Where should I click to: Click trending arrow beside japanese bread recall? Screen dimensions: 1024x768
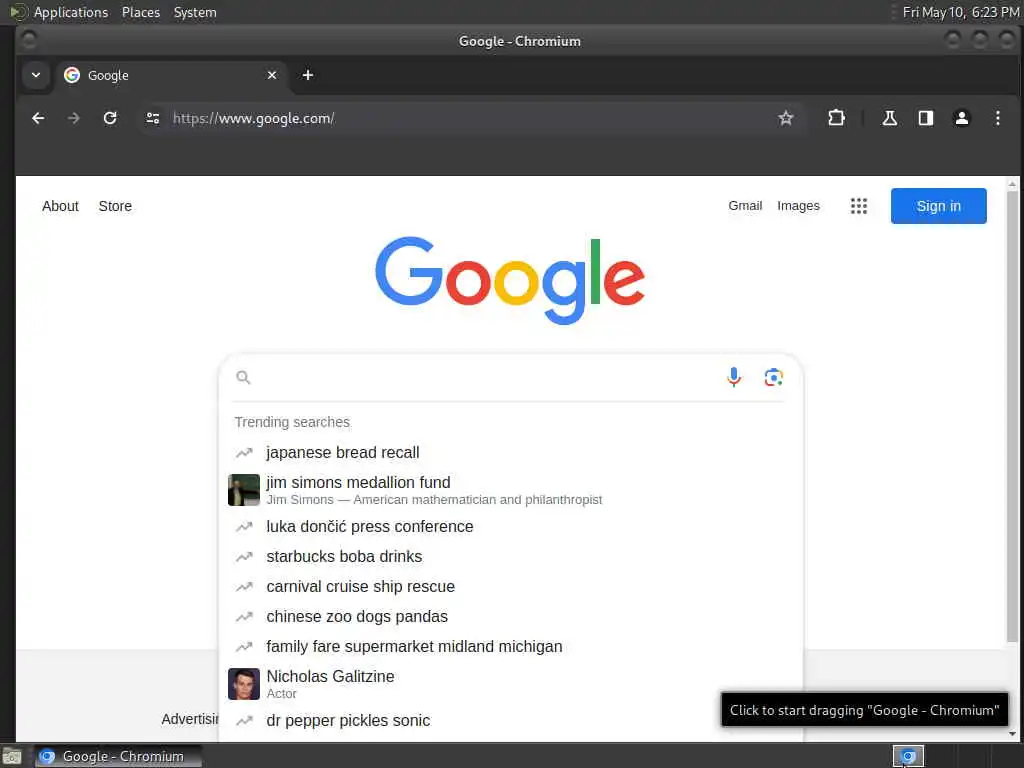[x=244, y=453]
